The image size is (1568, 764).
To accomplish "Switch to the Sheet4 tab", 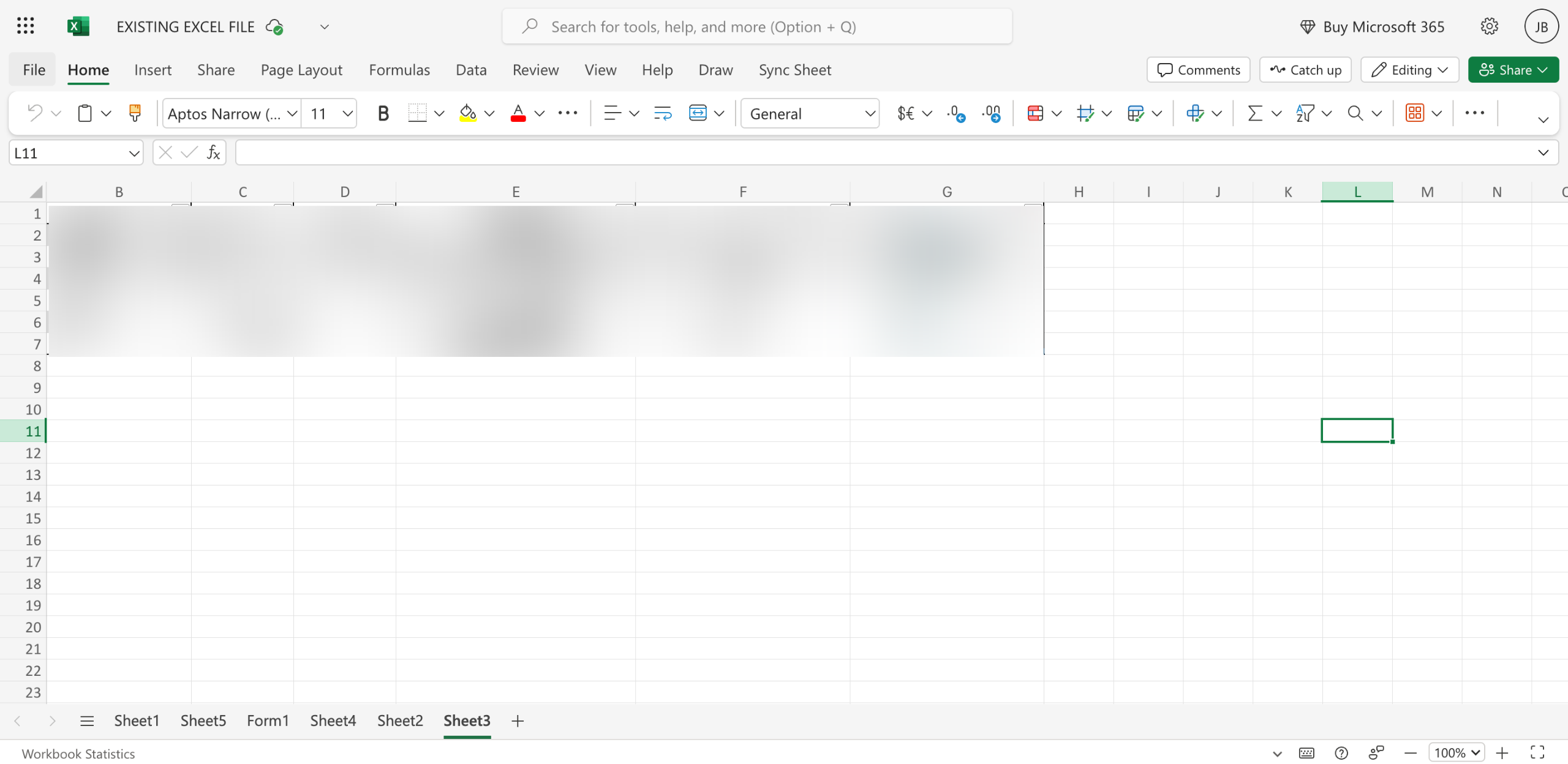I will point(333,721).
